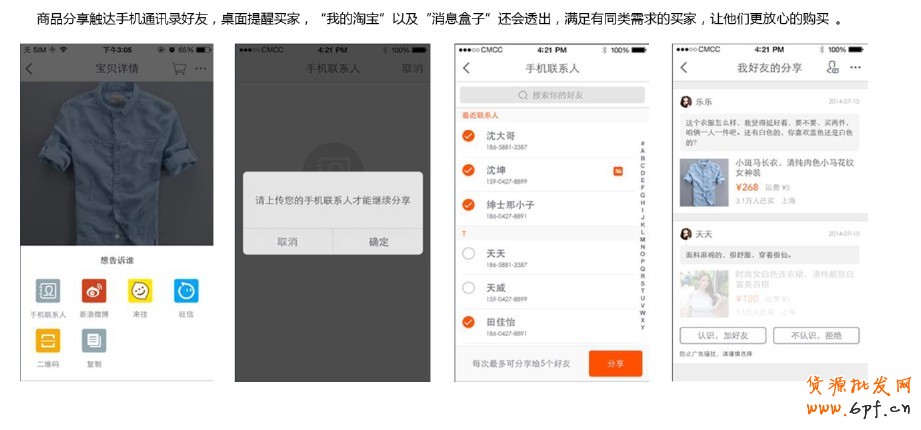This screenshot has width=921, height=430.
Task: Focus the 搜索你的好友 search field
Action: pos(550,95)
